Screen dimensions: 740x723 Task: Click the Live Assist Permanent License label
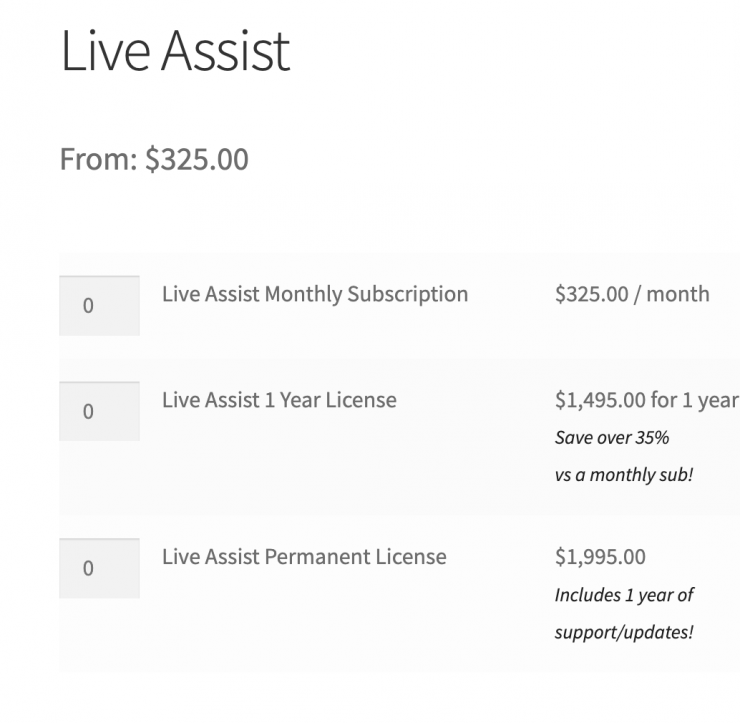[x=304, y=556]
